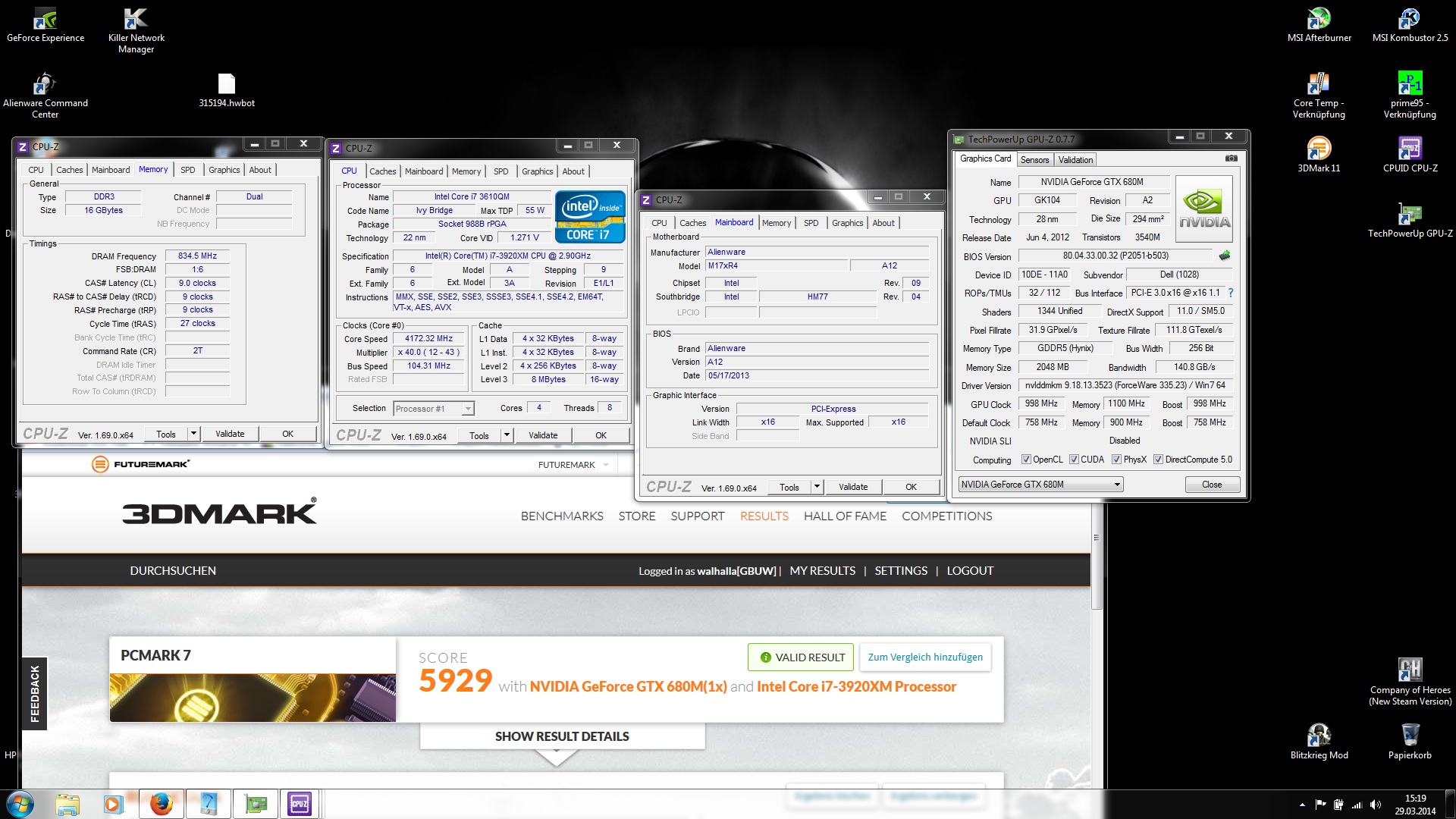Click PCI-E bus interface question mark
Screen dimensions: 1456x819
click(1230, 293)
